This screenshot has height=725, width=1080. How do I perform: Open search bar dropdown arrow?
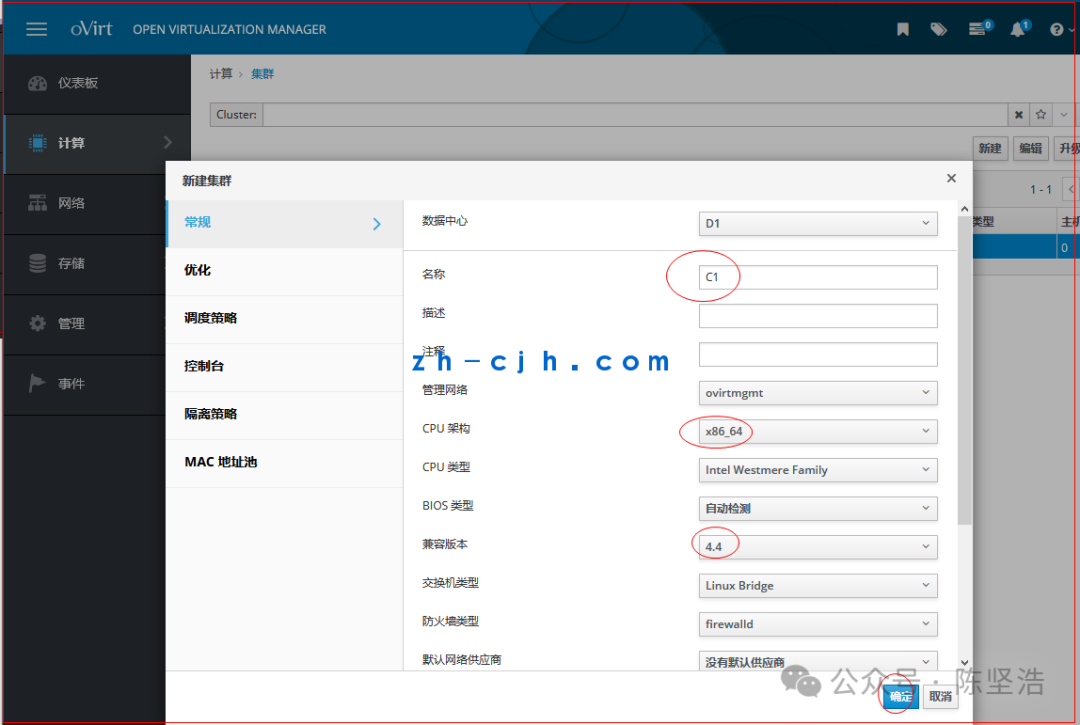click(x=1063, y=114)
